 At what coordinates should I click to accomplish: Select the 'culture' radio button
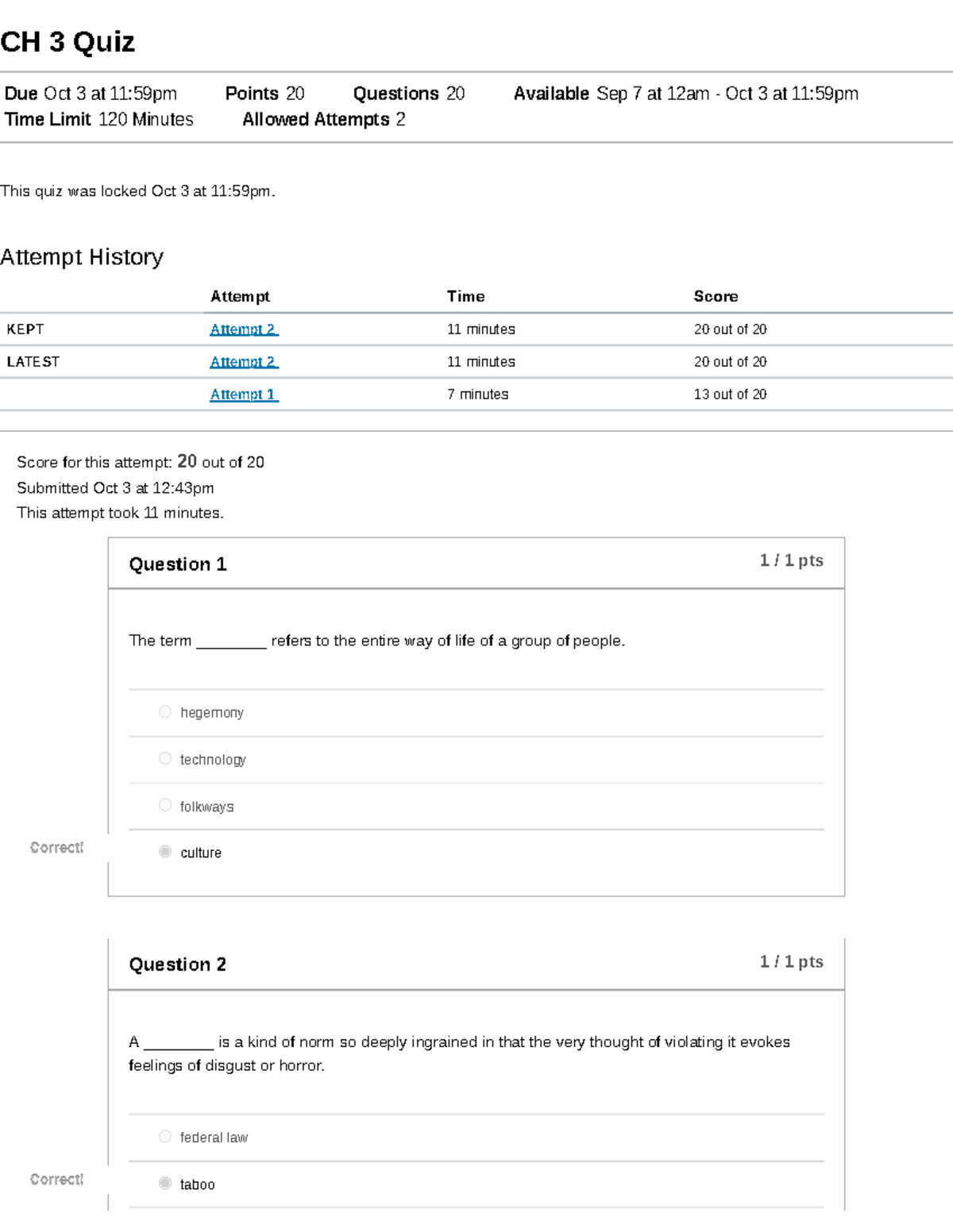(x=165, y=852)
